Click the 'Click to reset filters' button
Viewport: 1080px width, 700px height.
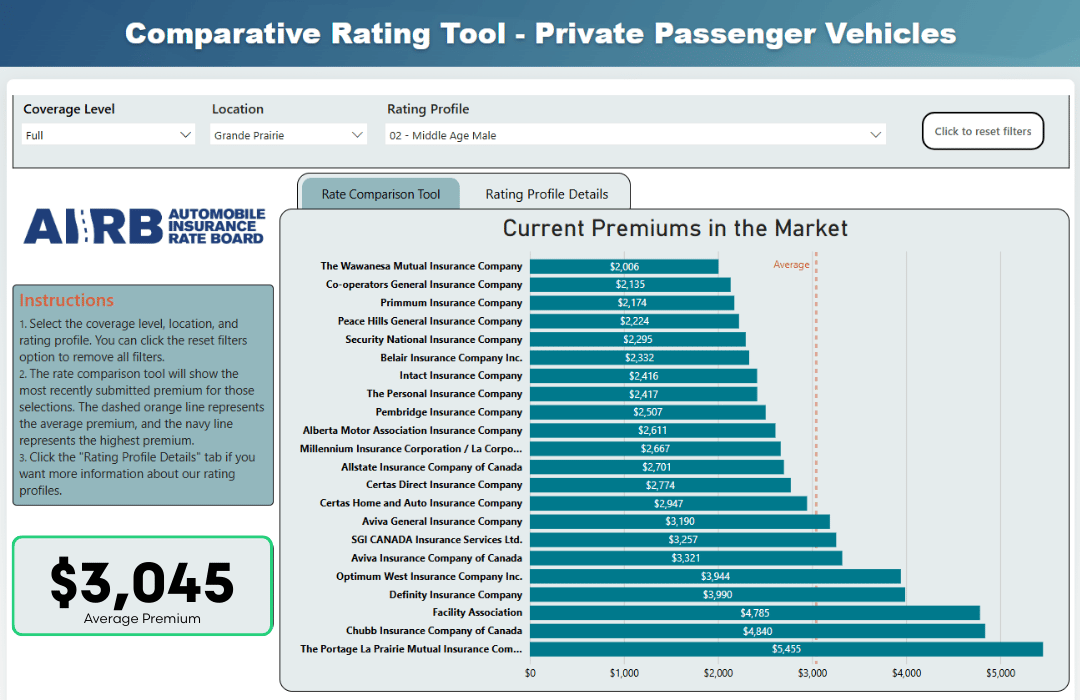coord(982,130)
